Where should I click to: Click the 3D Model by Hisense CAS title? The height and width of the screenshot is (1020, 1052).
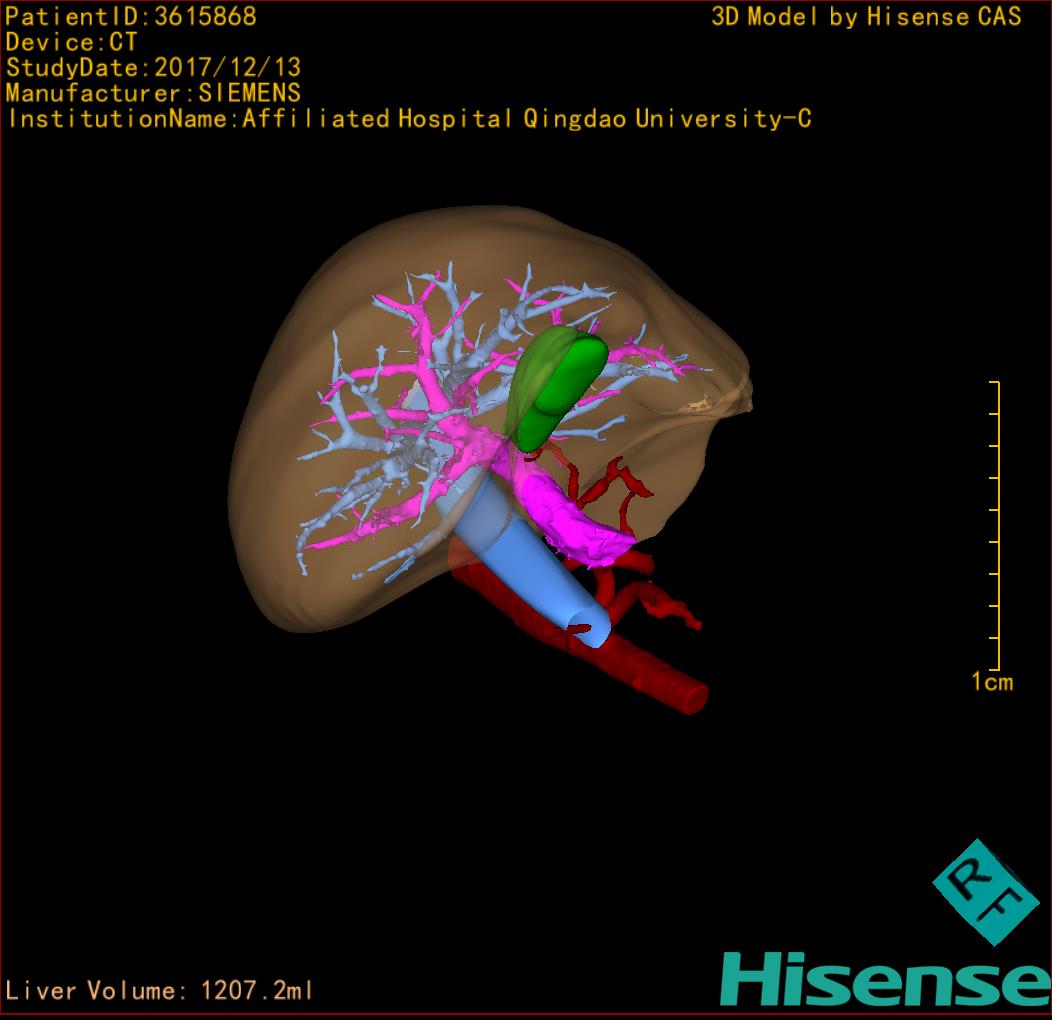tap(866, 17)
